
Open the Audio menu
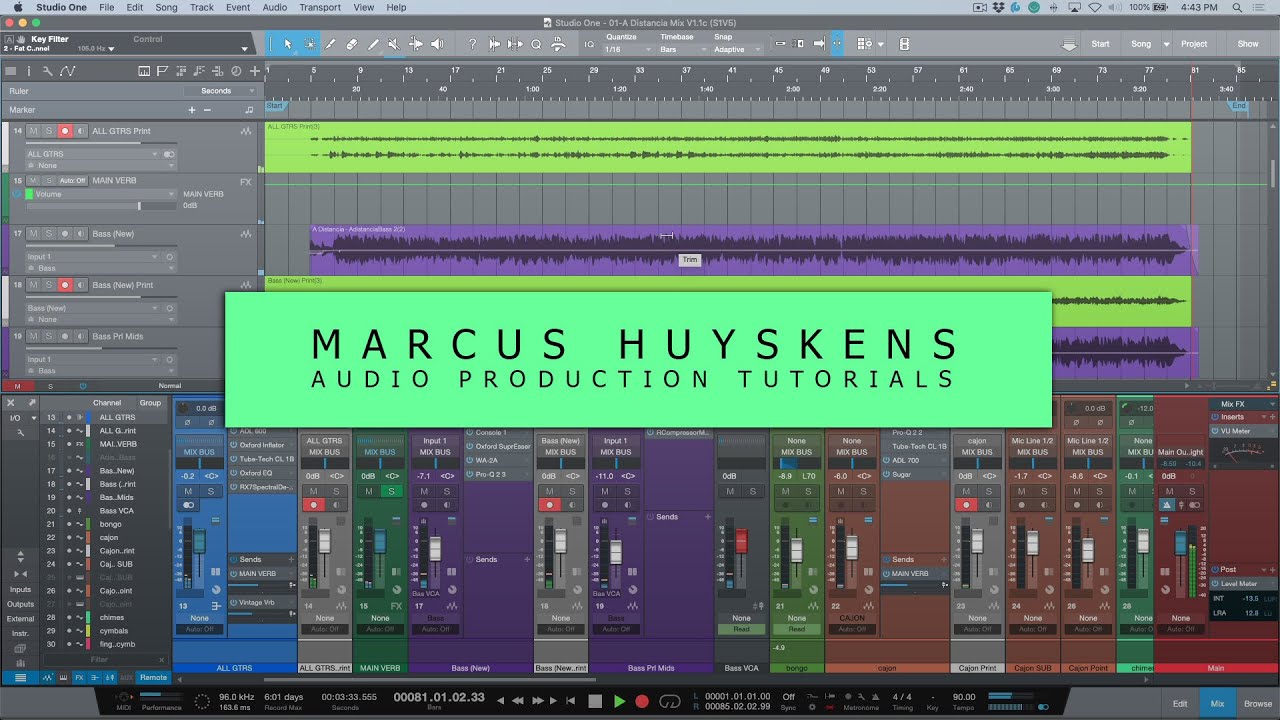(x=274, y=7)
